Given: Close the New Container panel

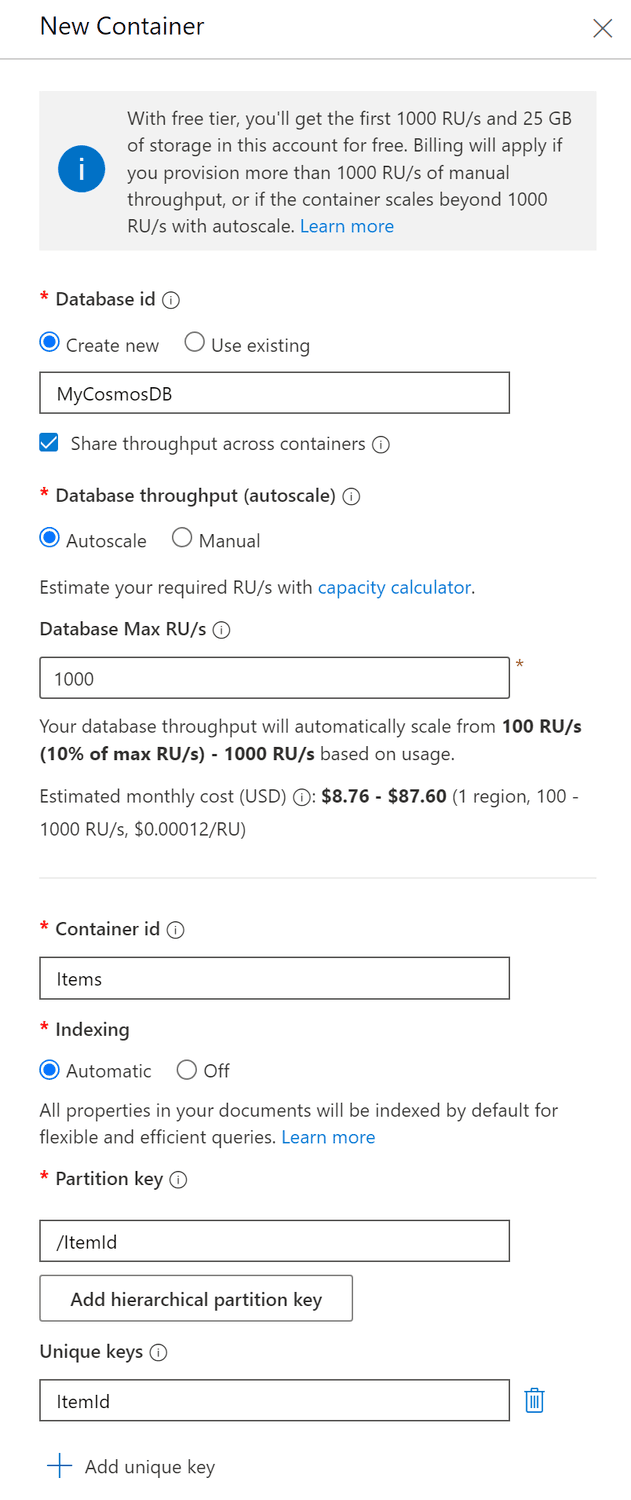Looking at the screenshot, I should [602, 28].
